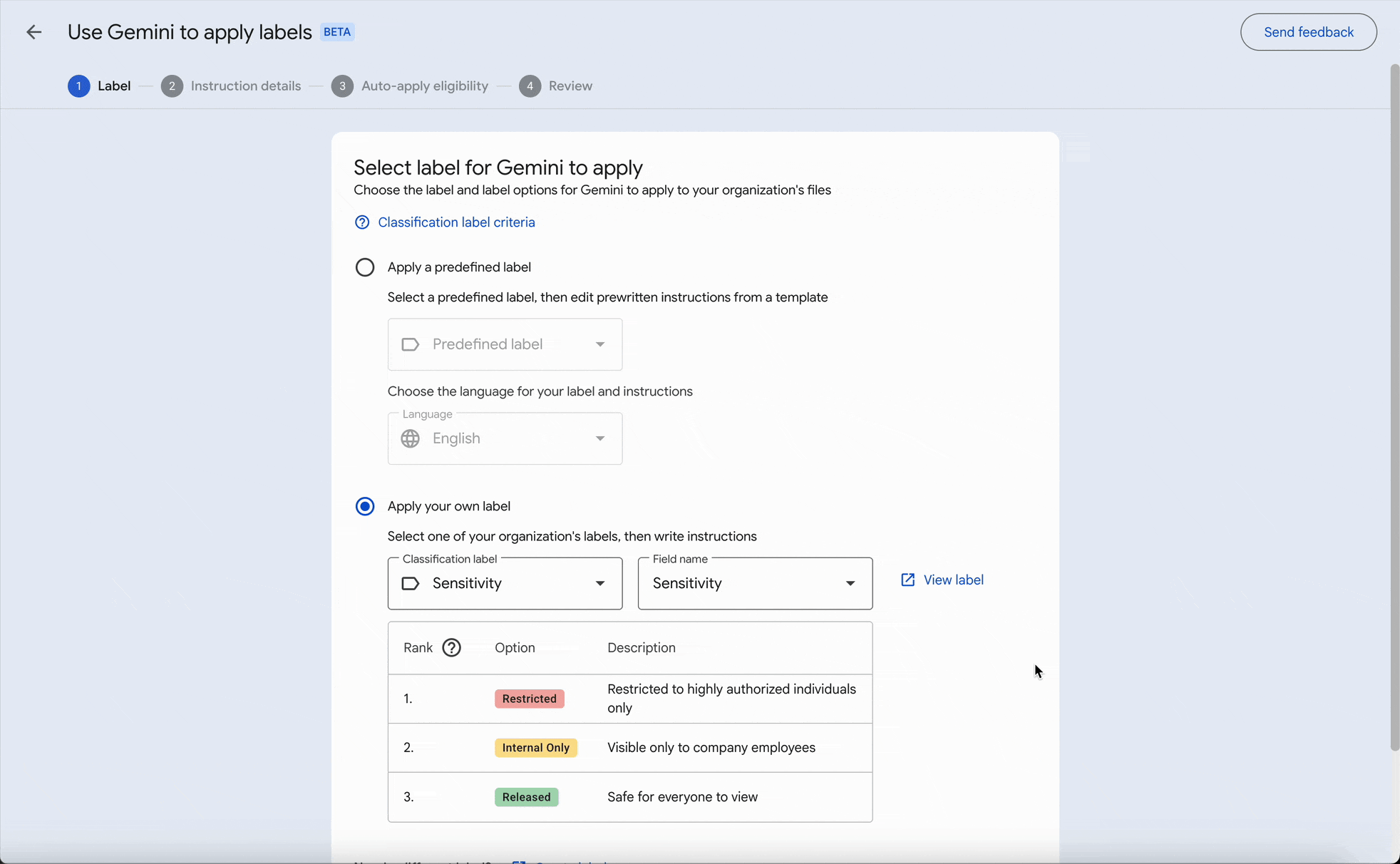1400x864 pixels.
Task: Click the yellow Internal Only option chip
Action: pyautogui.click(x=536, y=748)
